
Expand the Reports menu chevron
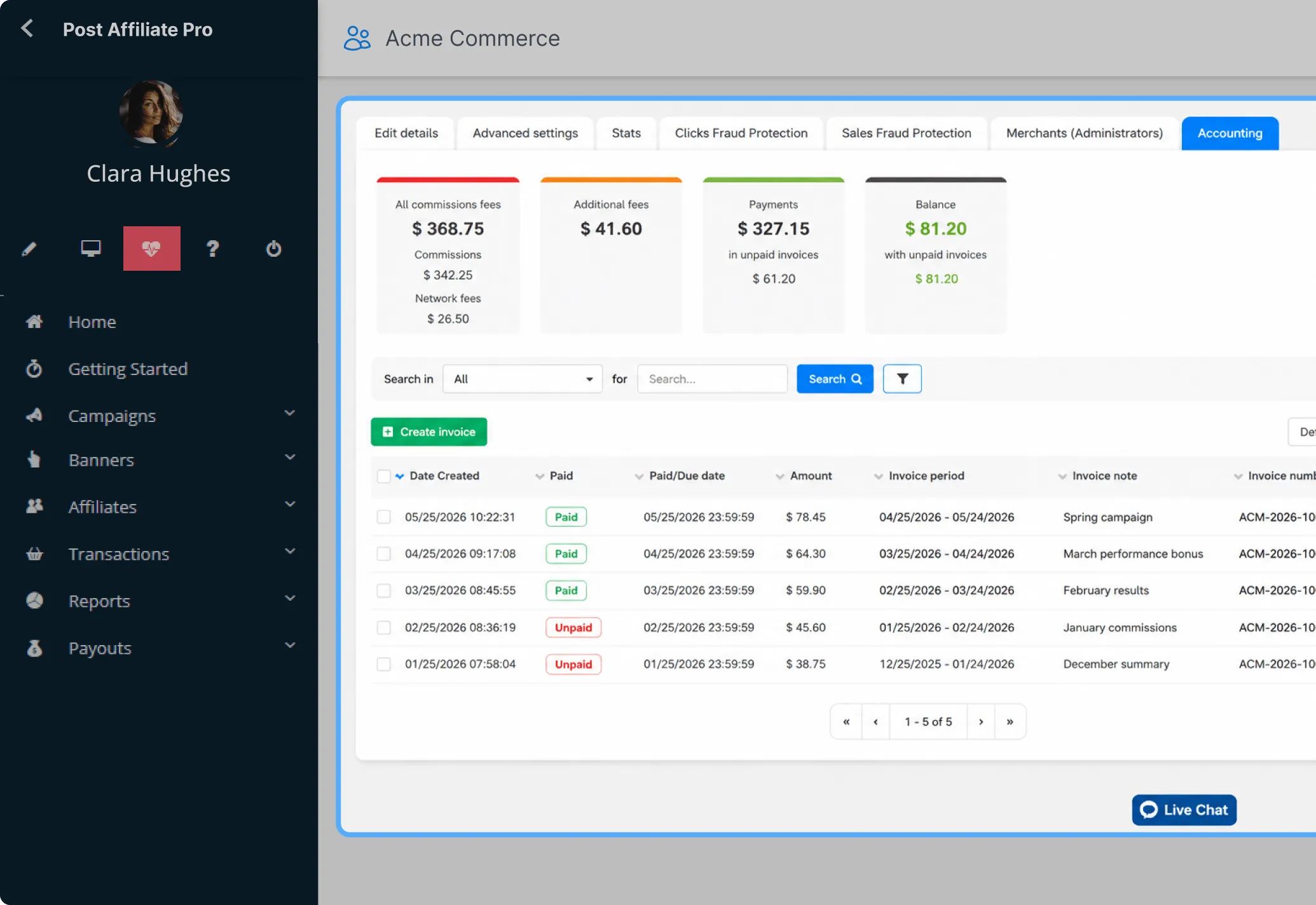pyautogui.click(x=290, y=598)
